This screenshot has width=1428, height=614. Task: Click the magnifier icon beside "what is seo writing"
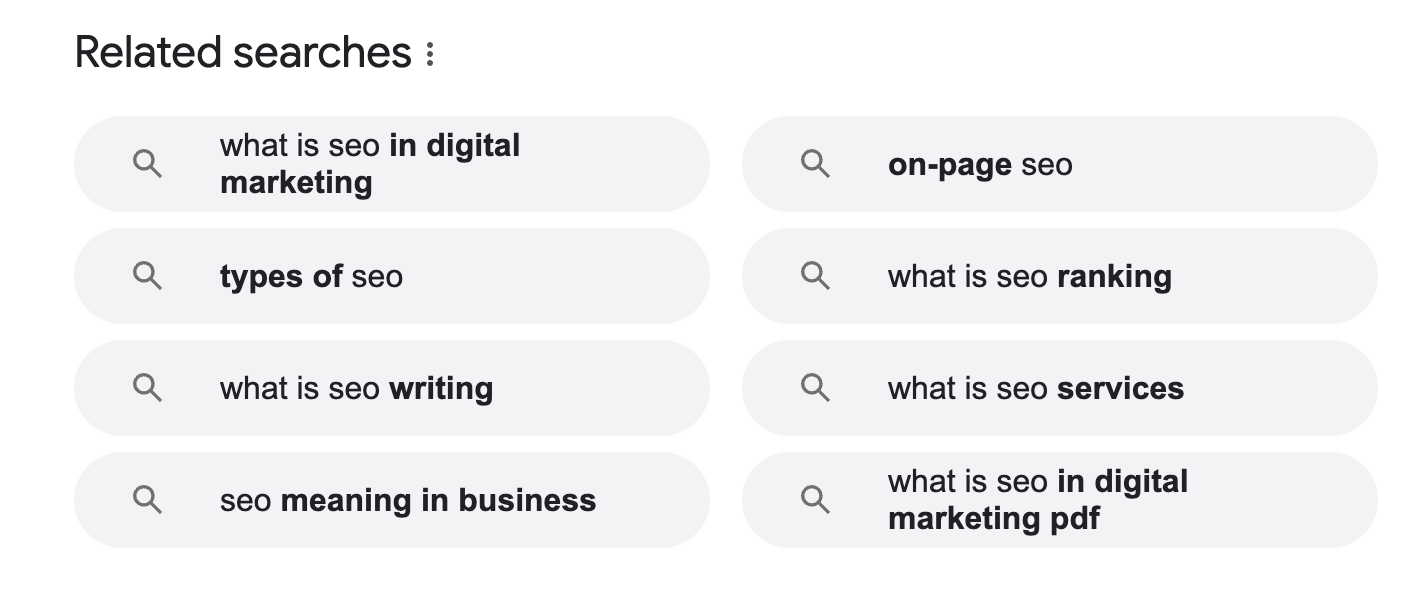click(147, 388)
